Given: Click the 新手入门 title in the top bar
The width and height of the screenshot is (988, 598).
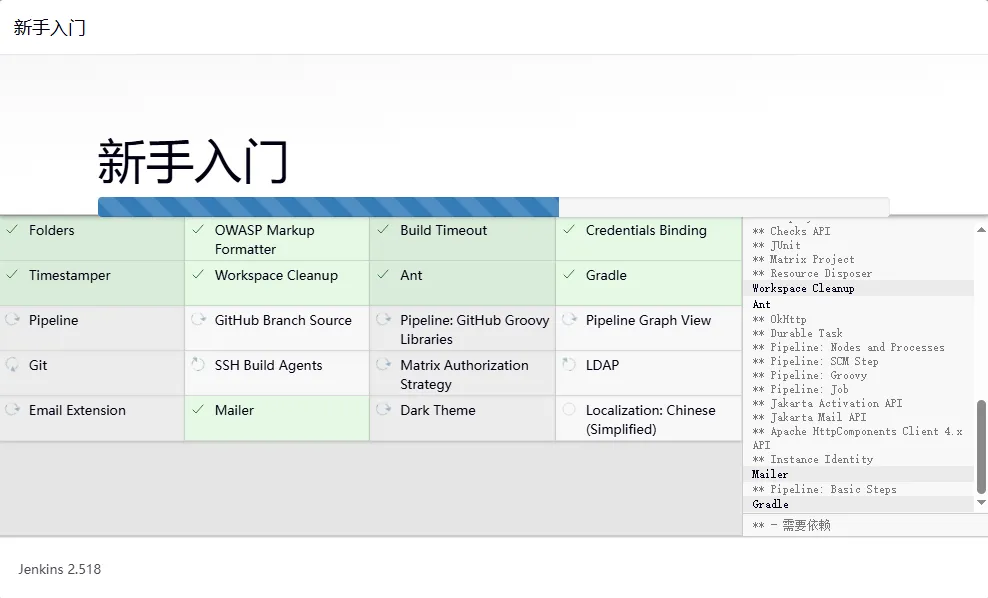Looking at the screenshot, I should 50,28.
